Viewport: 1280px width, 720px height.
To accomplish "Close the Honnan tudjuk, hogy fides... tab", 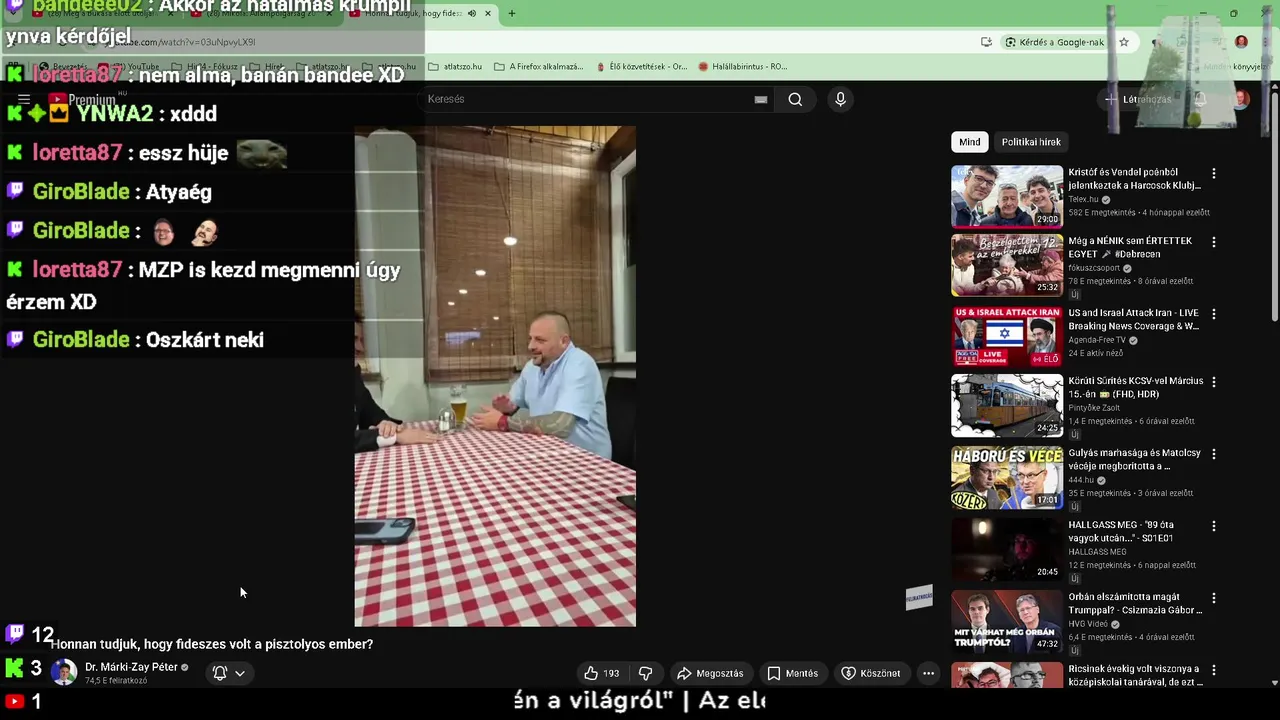I will click(x=488, y=13).
